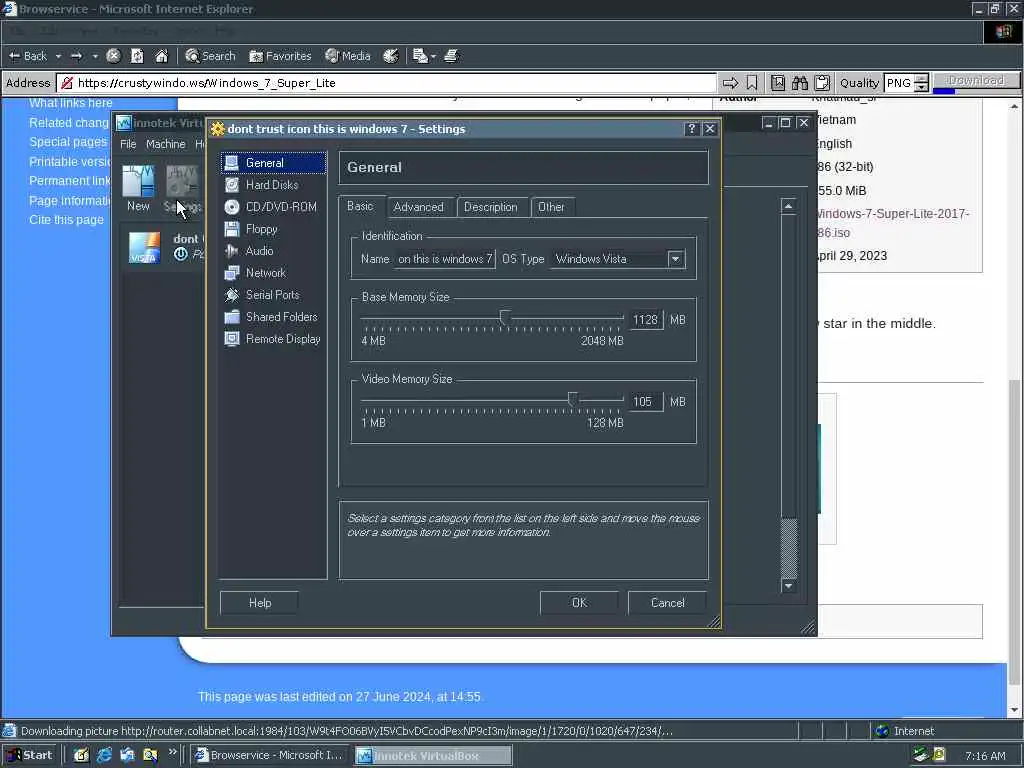Click the IE Home icon
This screenshot has width=1024, height=768.
click(x=161, y=56)
